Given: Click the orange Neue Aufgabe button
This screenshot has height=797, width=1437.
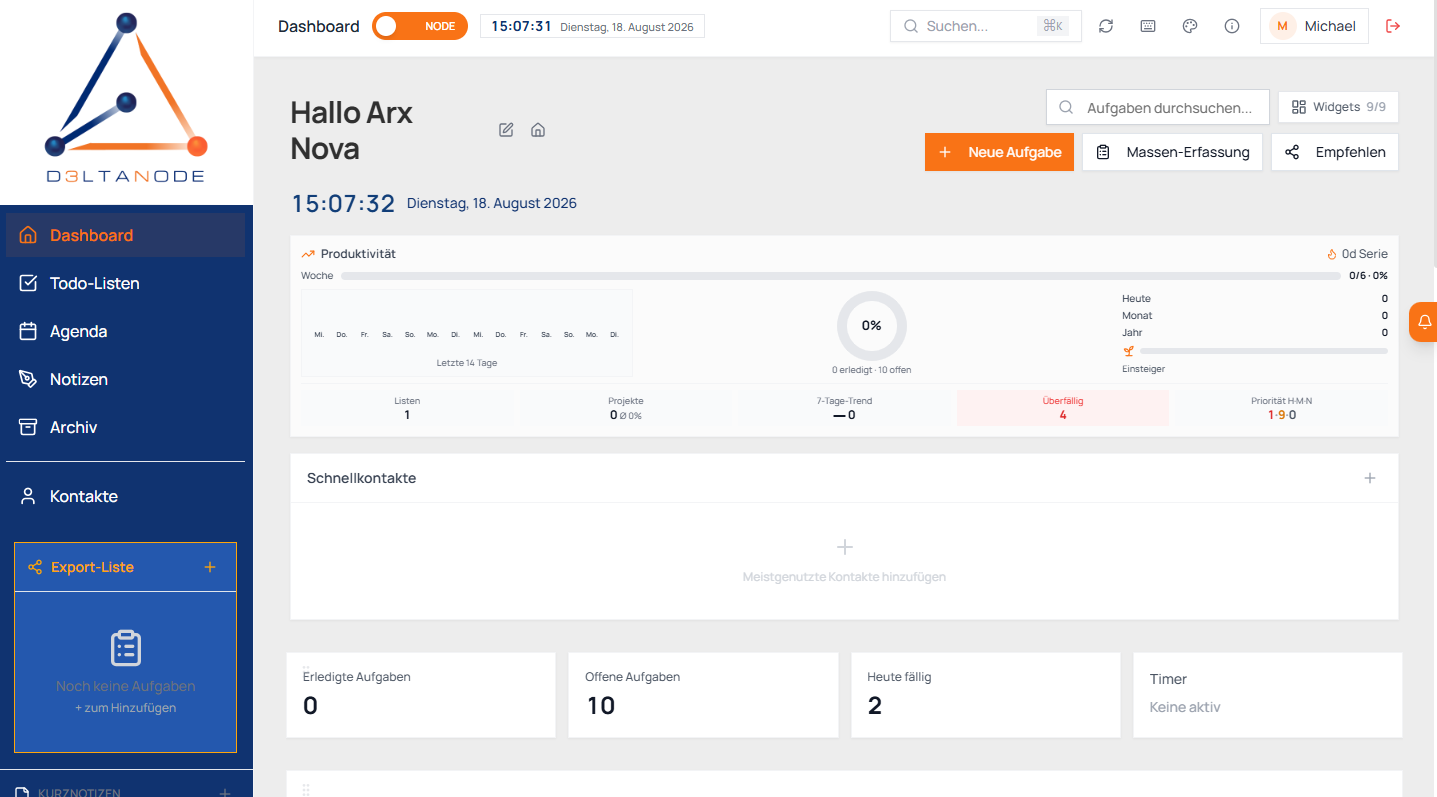Looking at the screenshot, I should click(1000, 152).
